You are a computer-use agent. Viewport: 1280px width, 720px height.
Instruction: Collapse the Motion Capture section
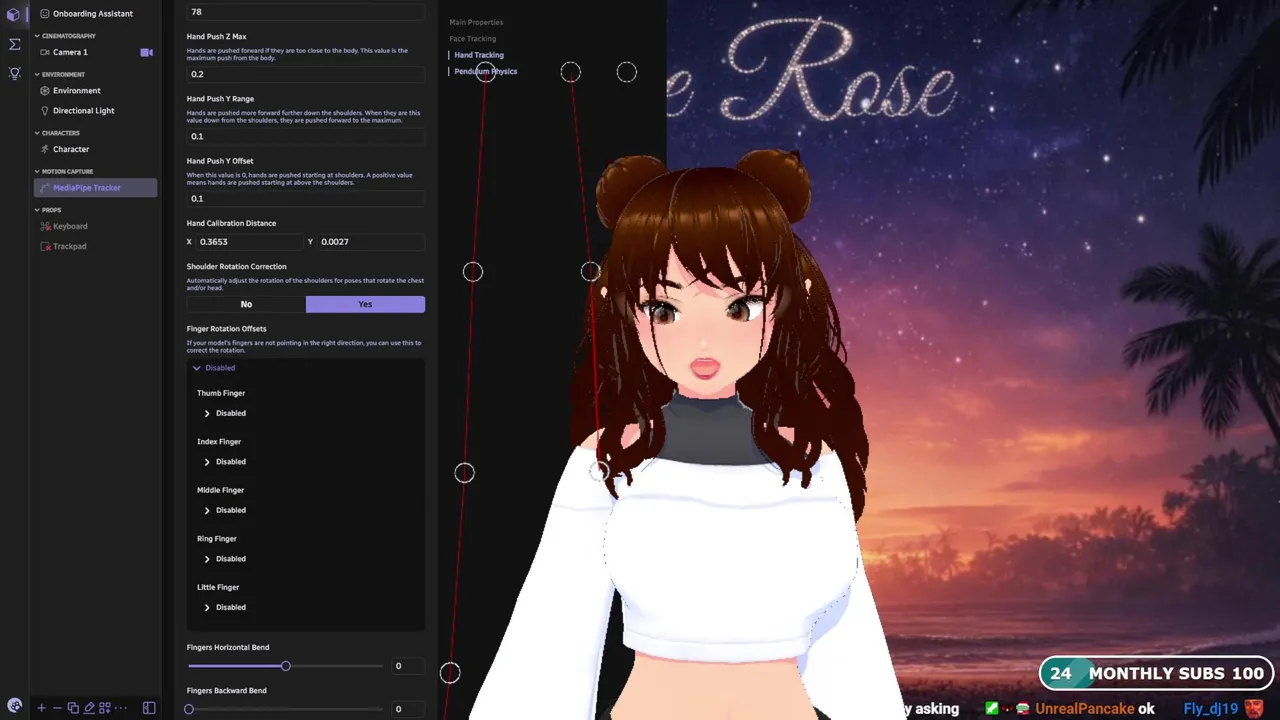[64, 171]
